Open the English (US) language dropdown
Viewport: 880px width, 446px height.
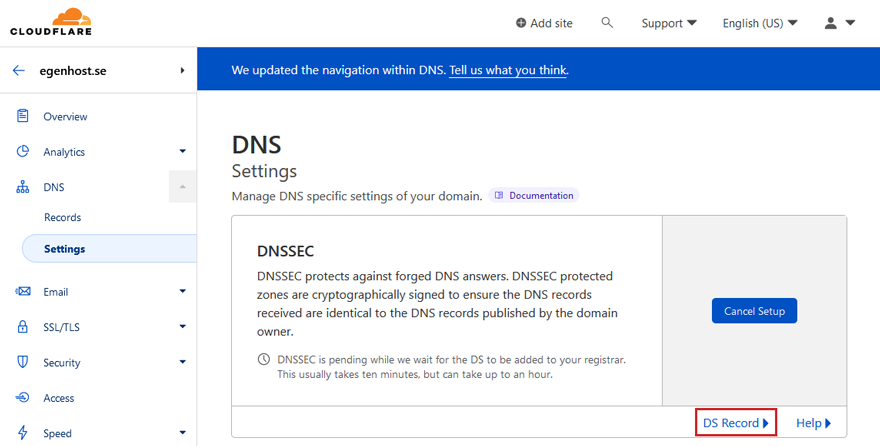tap(760, 23)
